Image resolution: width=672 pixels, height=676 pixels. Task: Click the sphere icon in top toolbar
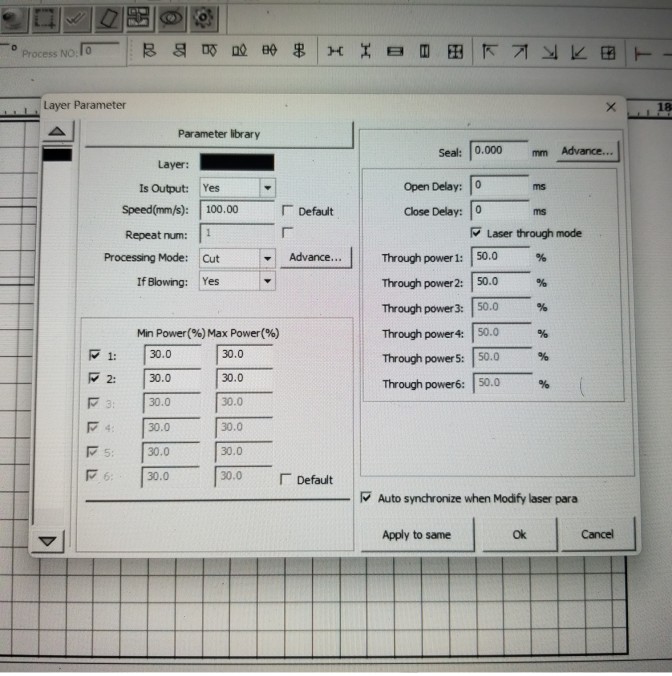tap(13, 18)
